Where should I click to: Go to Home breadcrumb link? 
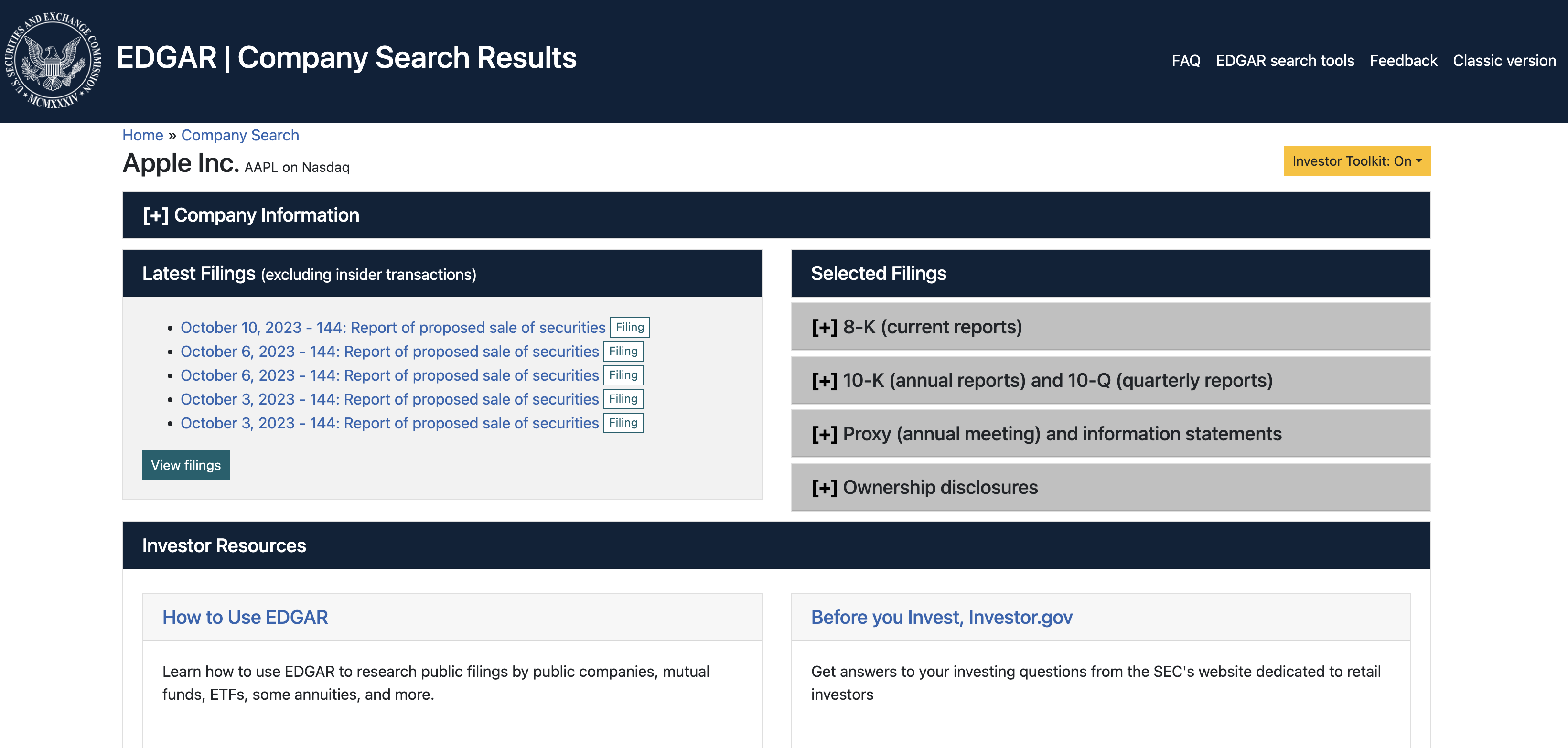[x=142, y=135]
